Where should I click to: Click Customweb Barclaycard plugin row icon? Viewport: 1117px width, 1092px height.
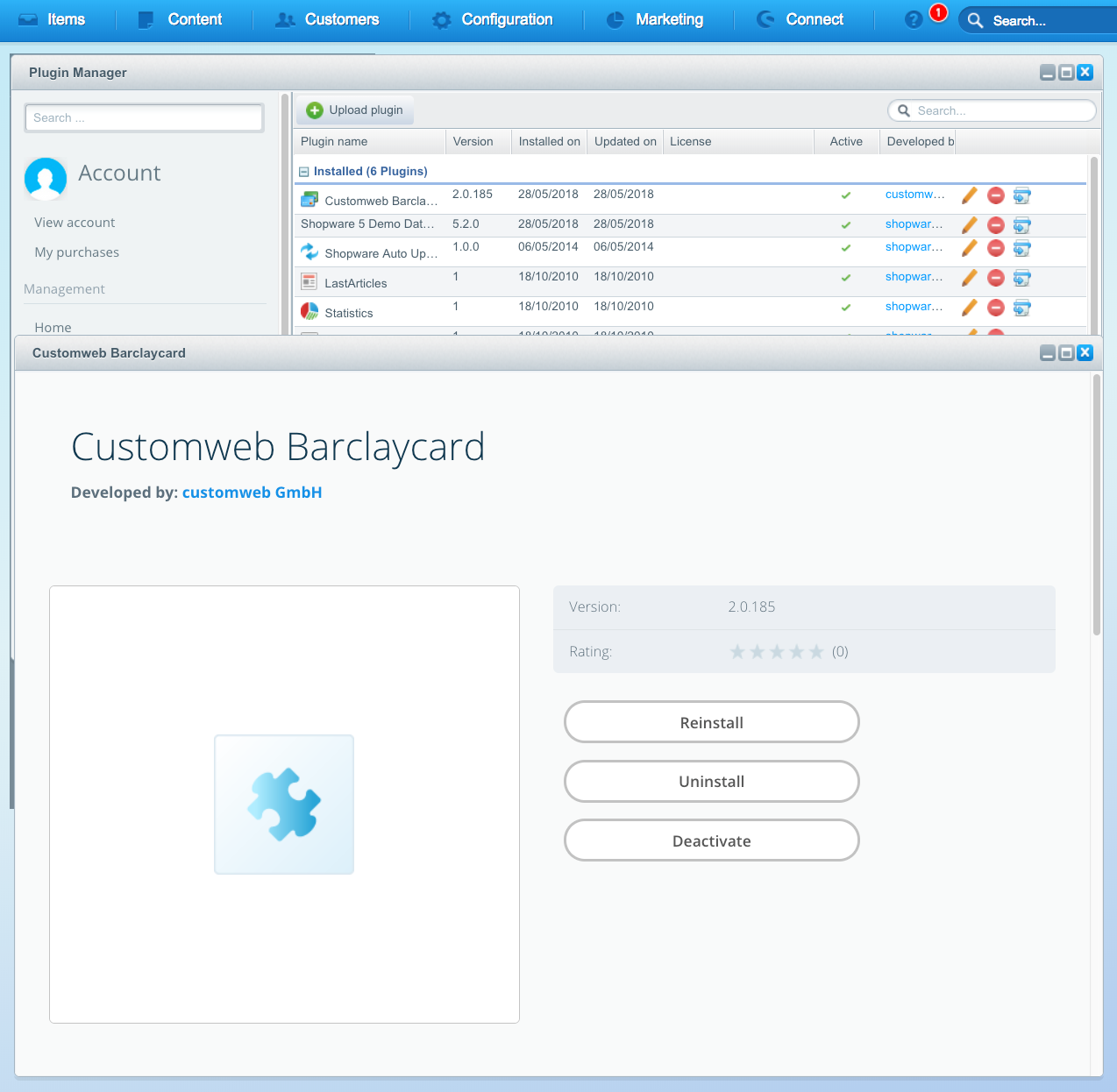[309, 199]
